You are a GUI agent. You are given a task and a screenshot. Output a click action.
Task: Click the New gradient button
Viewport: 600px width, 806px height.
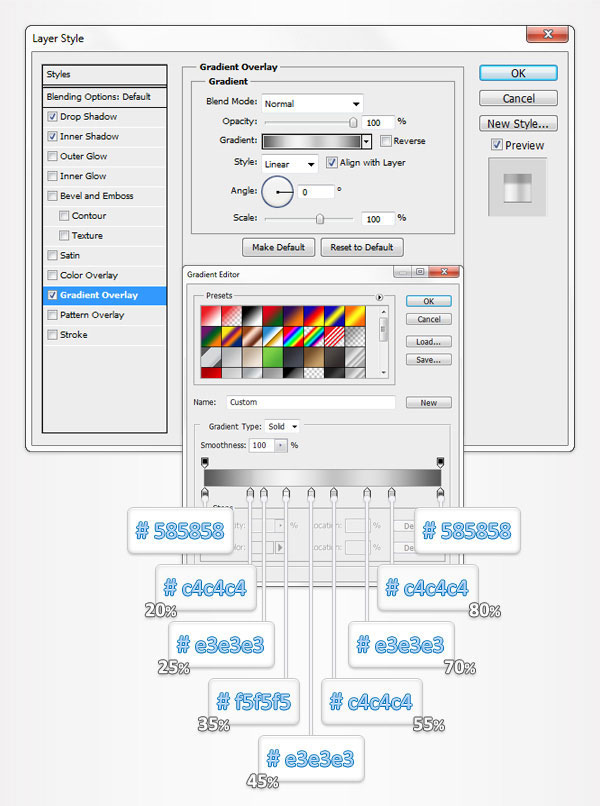pos(428,402)
